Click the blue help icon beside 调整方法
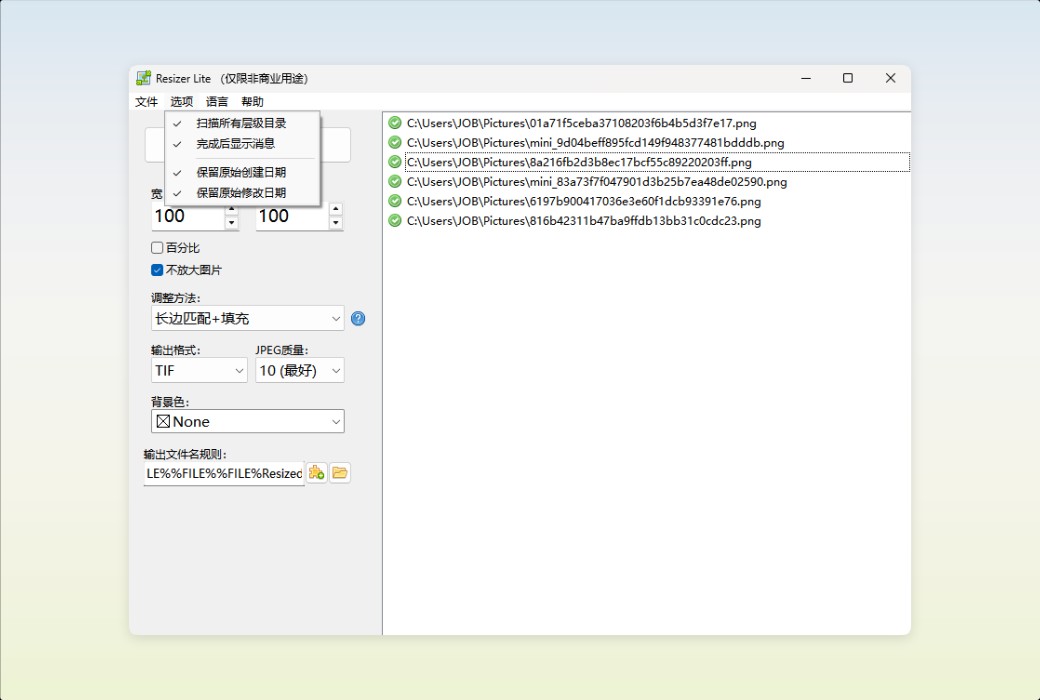The height and width of the screenshot is (700, 1040). [x=358, y=318]
